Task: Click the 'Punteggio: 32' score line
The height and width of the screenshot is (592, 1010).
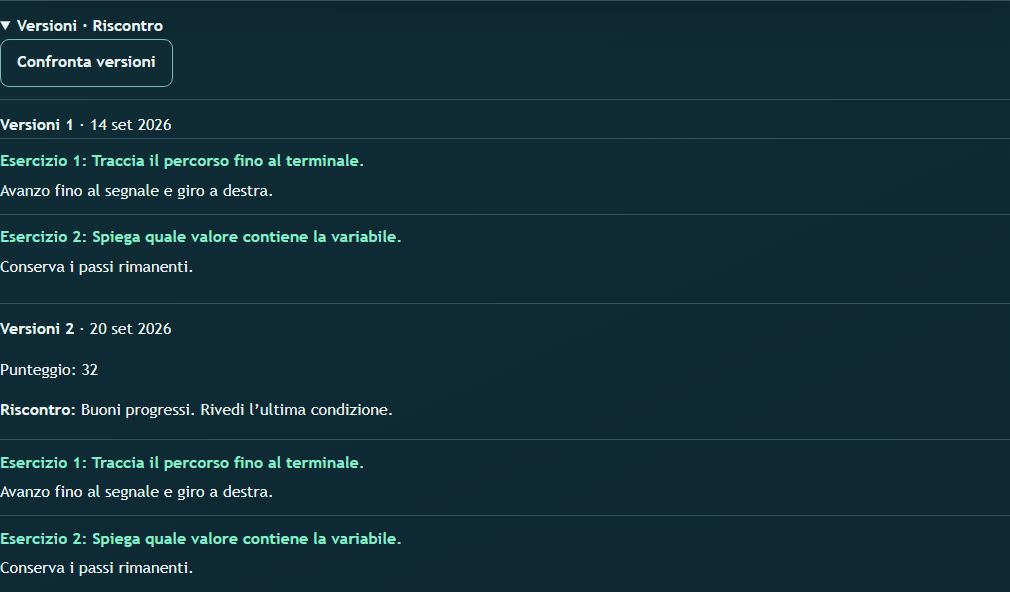Action: point(49,370)
